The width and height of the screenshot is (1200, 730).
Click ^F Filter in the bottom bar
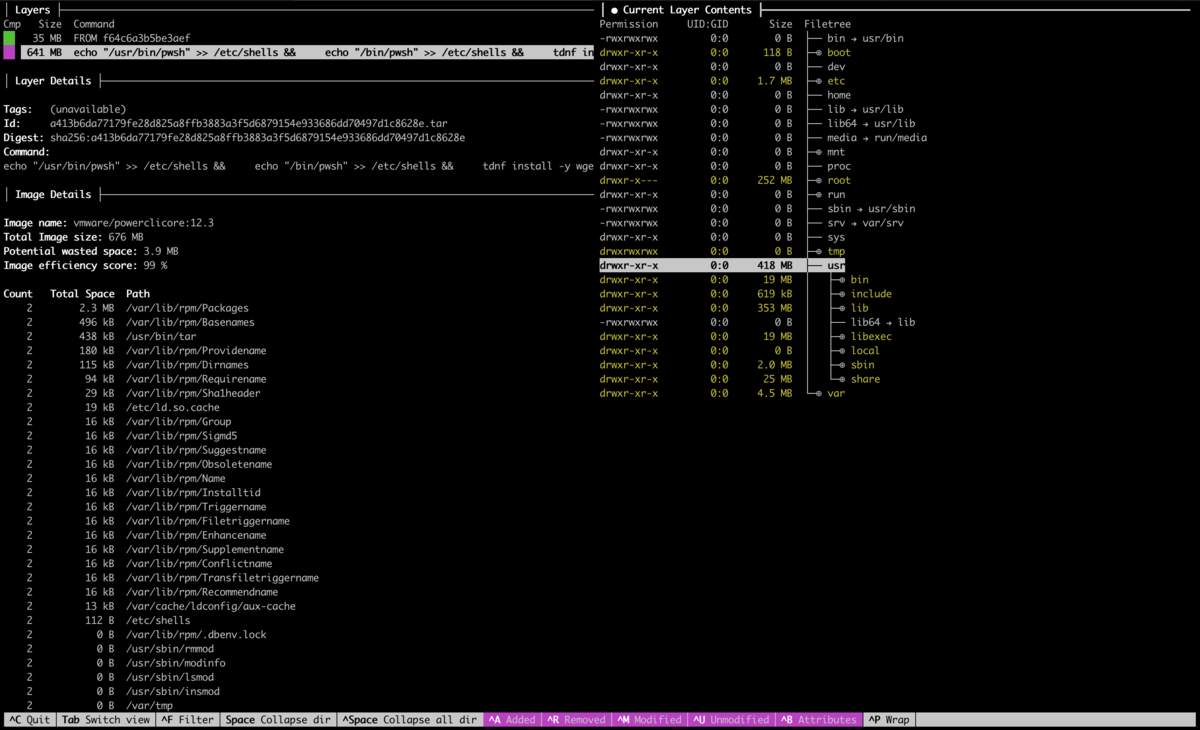189,720
